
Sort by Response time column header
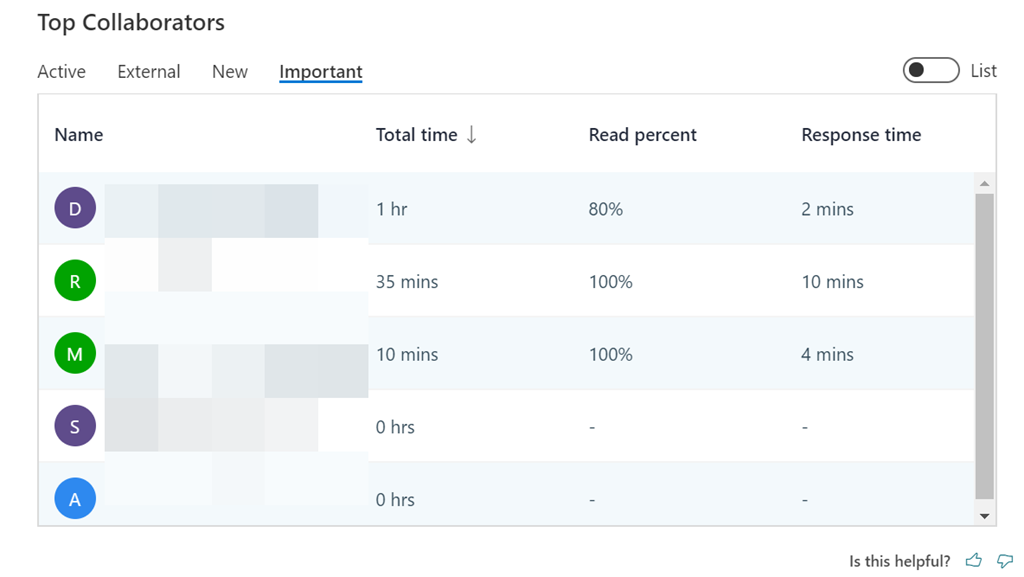861,135
